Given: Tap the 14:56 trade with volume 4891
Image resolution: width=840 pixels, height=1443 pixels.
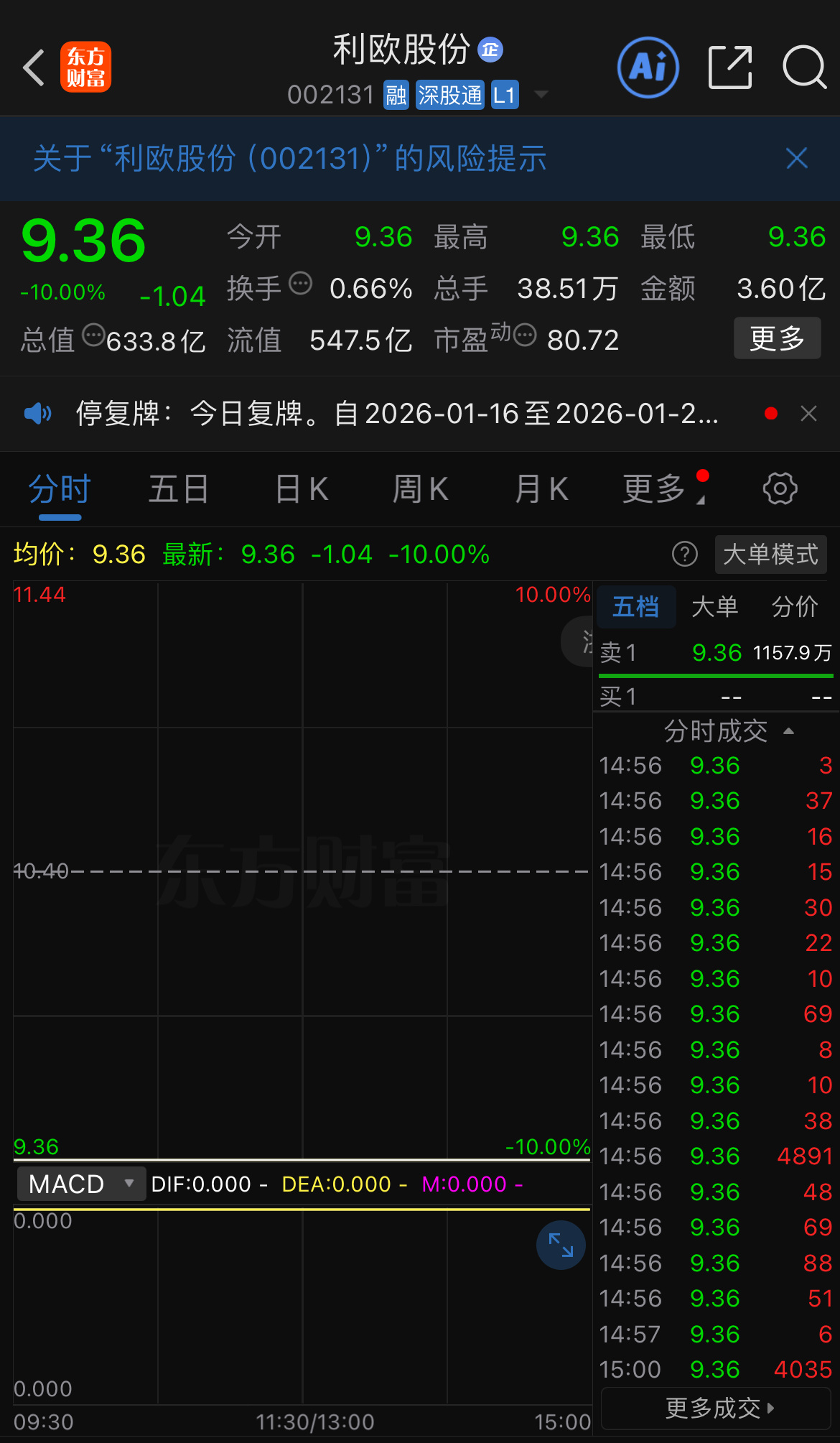Looking at the screenshot, I should (716, 1156).
